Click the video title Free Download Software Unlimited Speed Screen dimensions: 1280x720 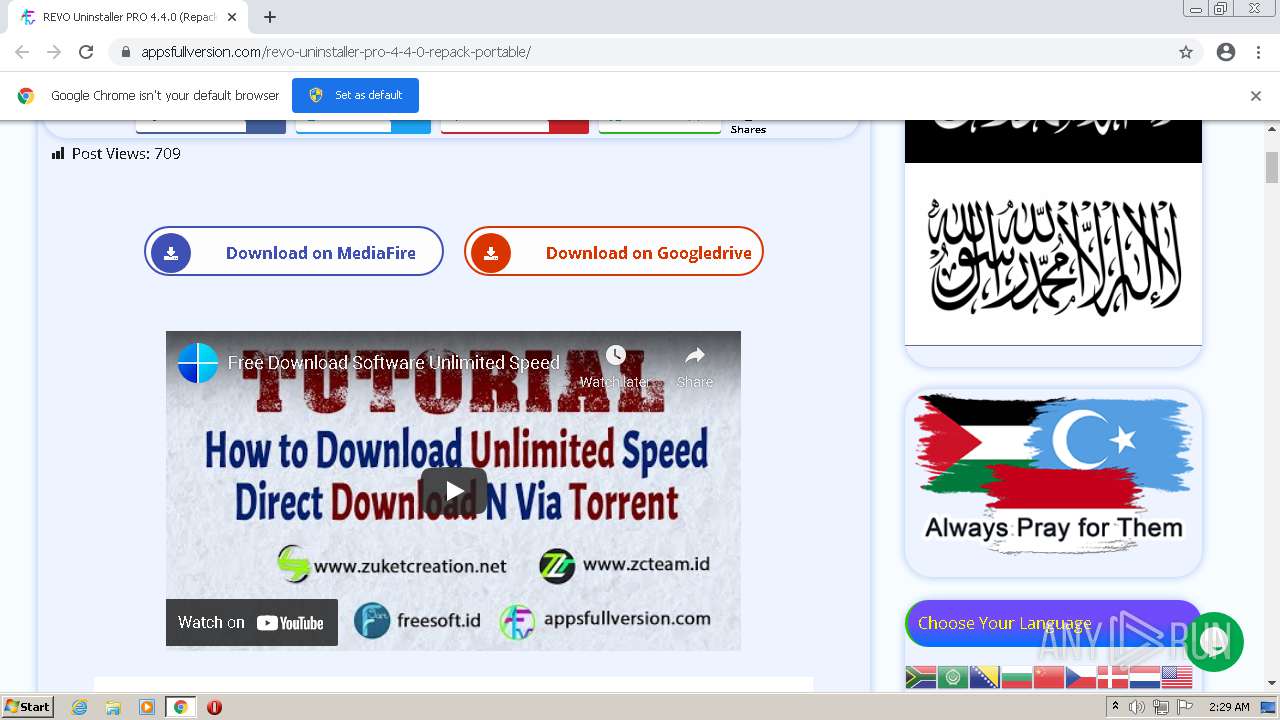tap(394, 363)
